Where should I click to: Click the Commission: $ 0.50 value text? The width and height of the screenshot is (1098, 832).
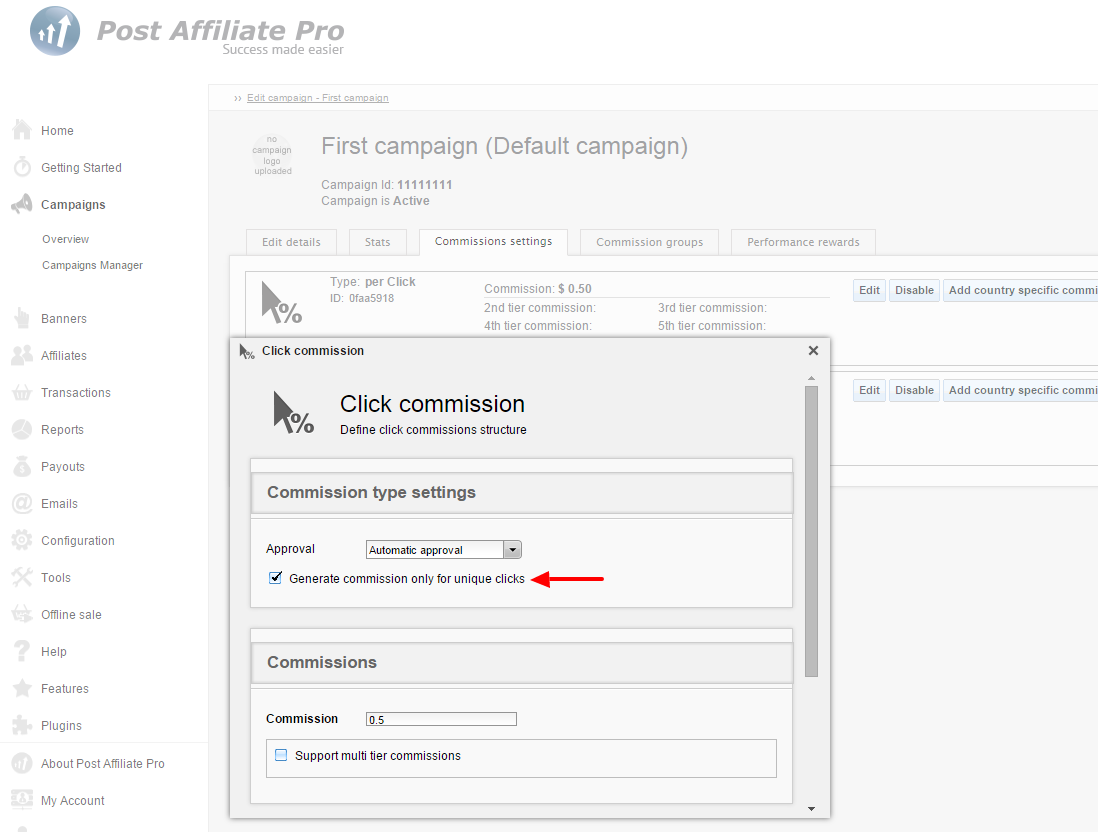(538, 289)
